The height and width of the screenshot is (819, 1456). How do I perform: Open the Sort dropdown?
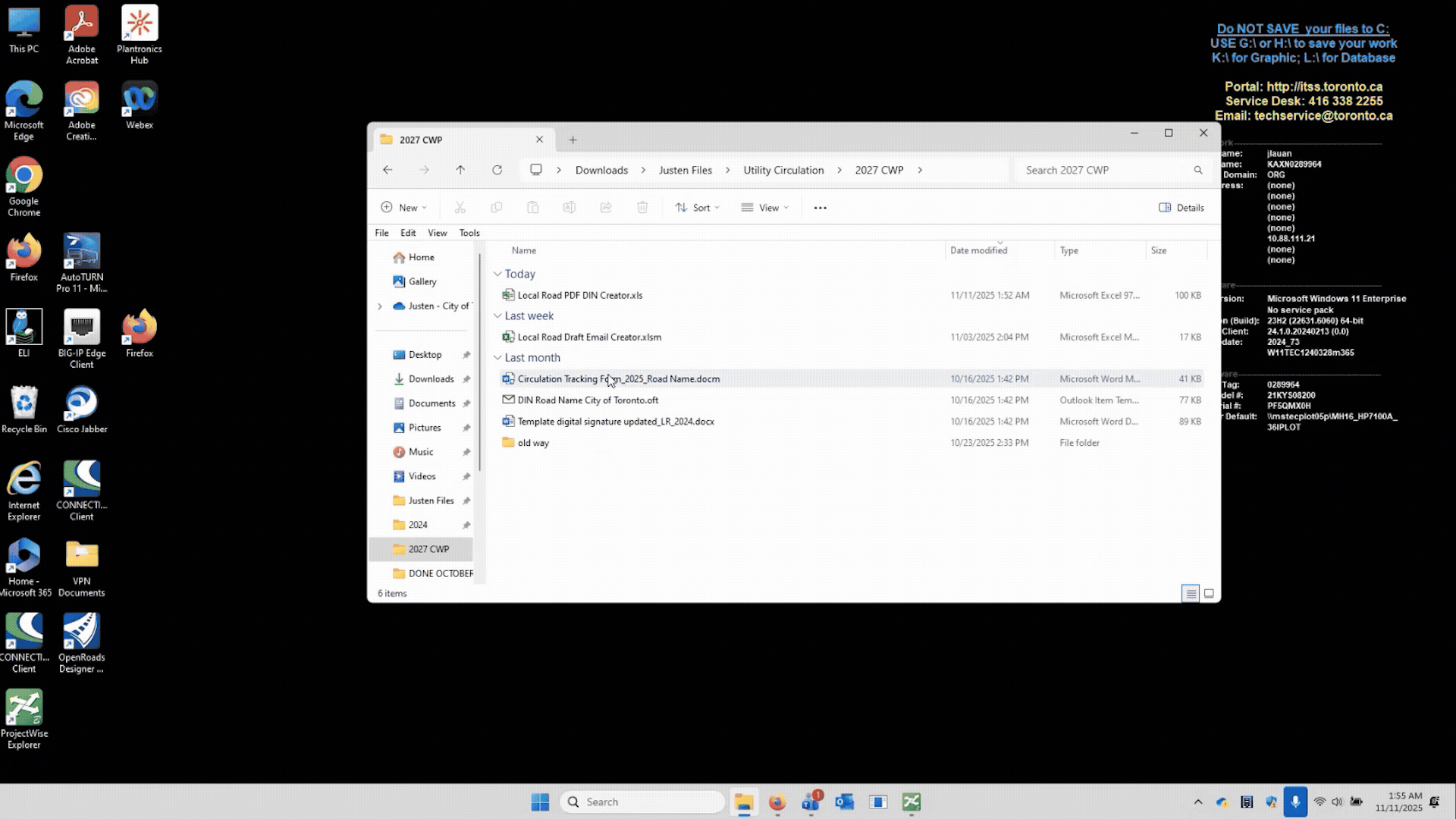click(697, 208)
